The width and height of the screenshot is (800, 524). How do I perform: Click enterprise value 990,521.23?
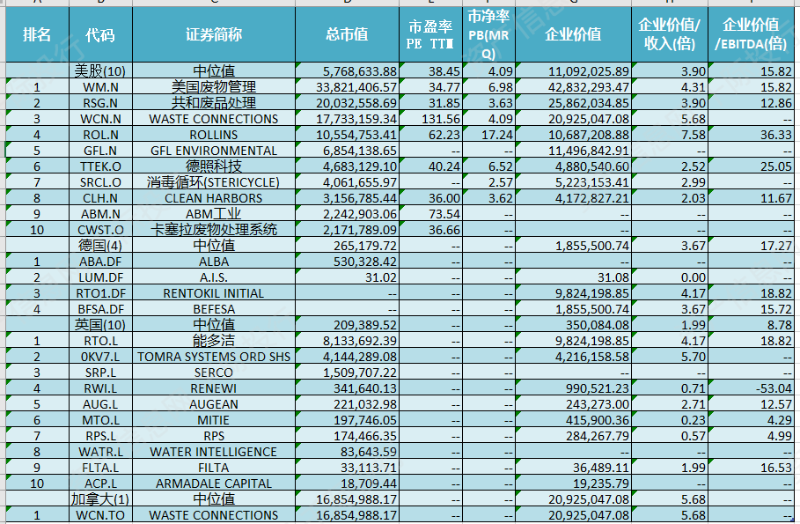coord(573,388)
